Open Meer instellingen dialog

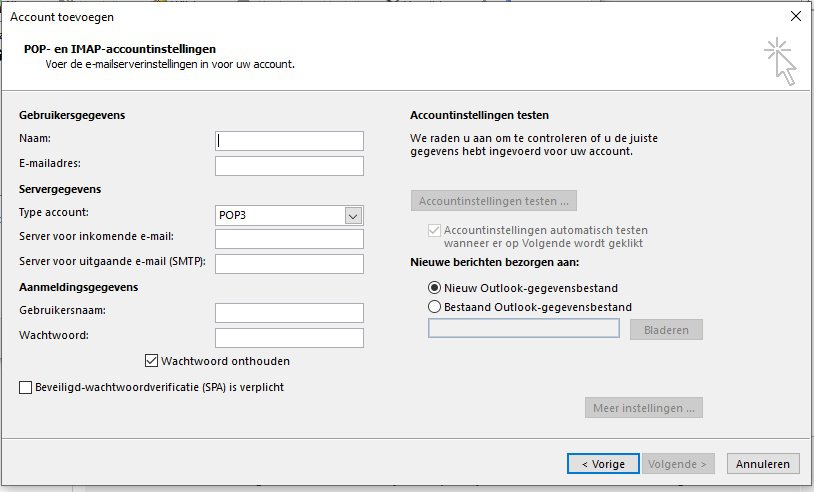644,408
